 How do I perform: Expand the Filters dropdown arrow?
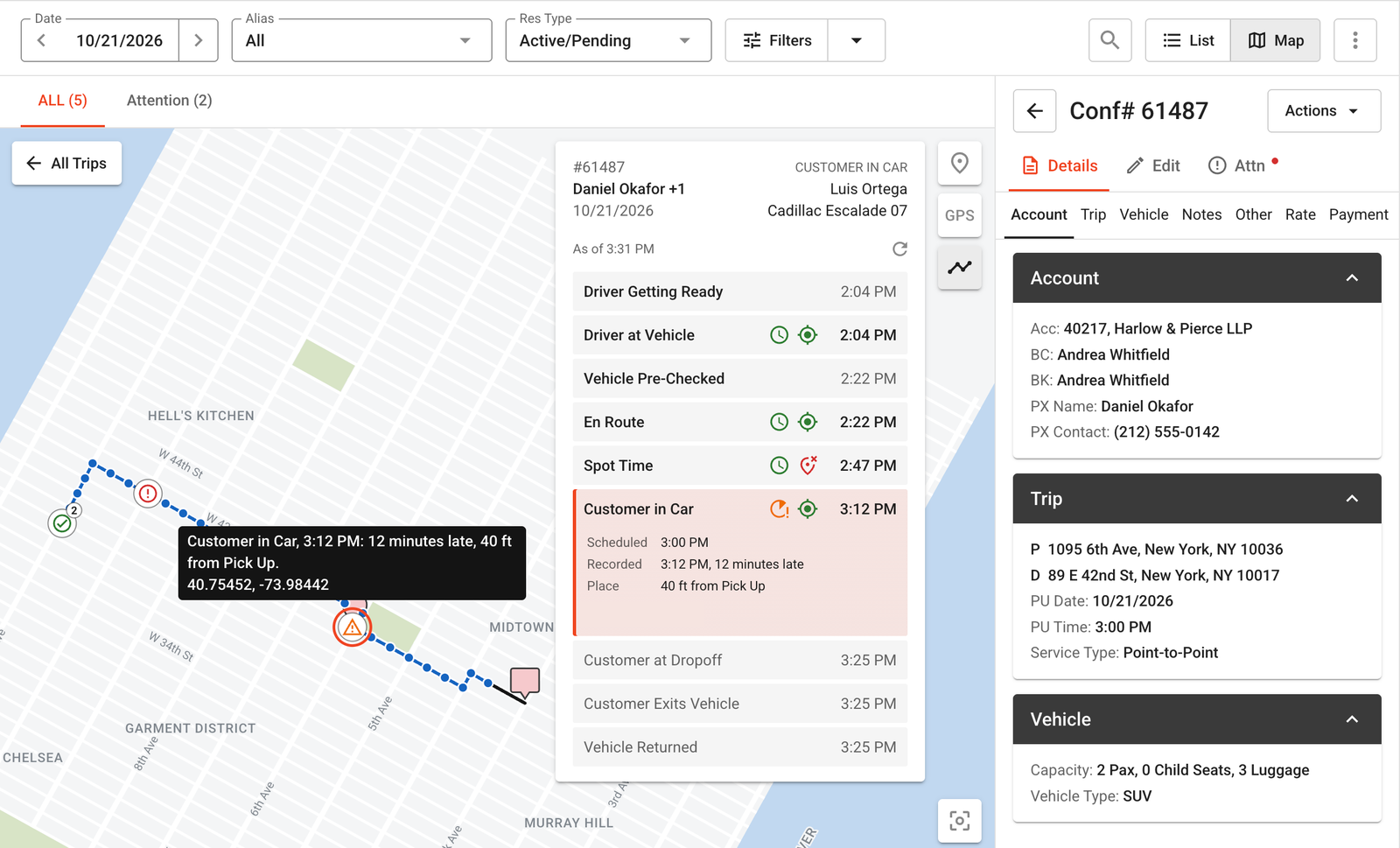[x=857, y=40]
